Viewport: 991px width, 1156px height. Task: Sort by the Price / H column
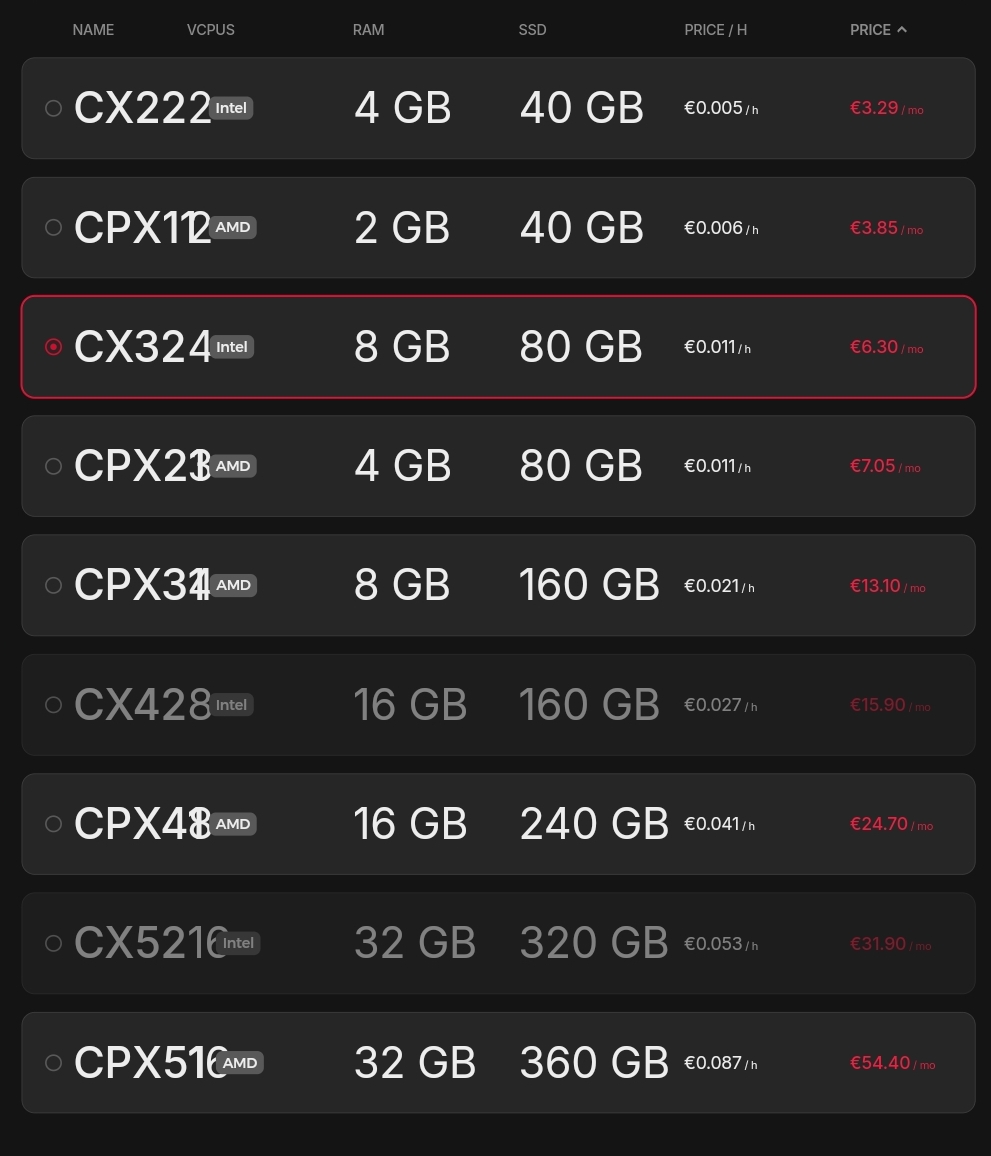715,30
